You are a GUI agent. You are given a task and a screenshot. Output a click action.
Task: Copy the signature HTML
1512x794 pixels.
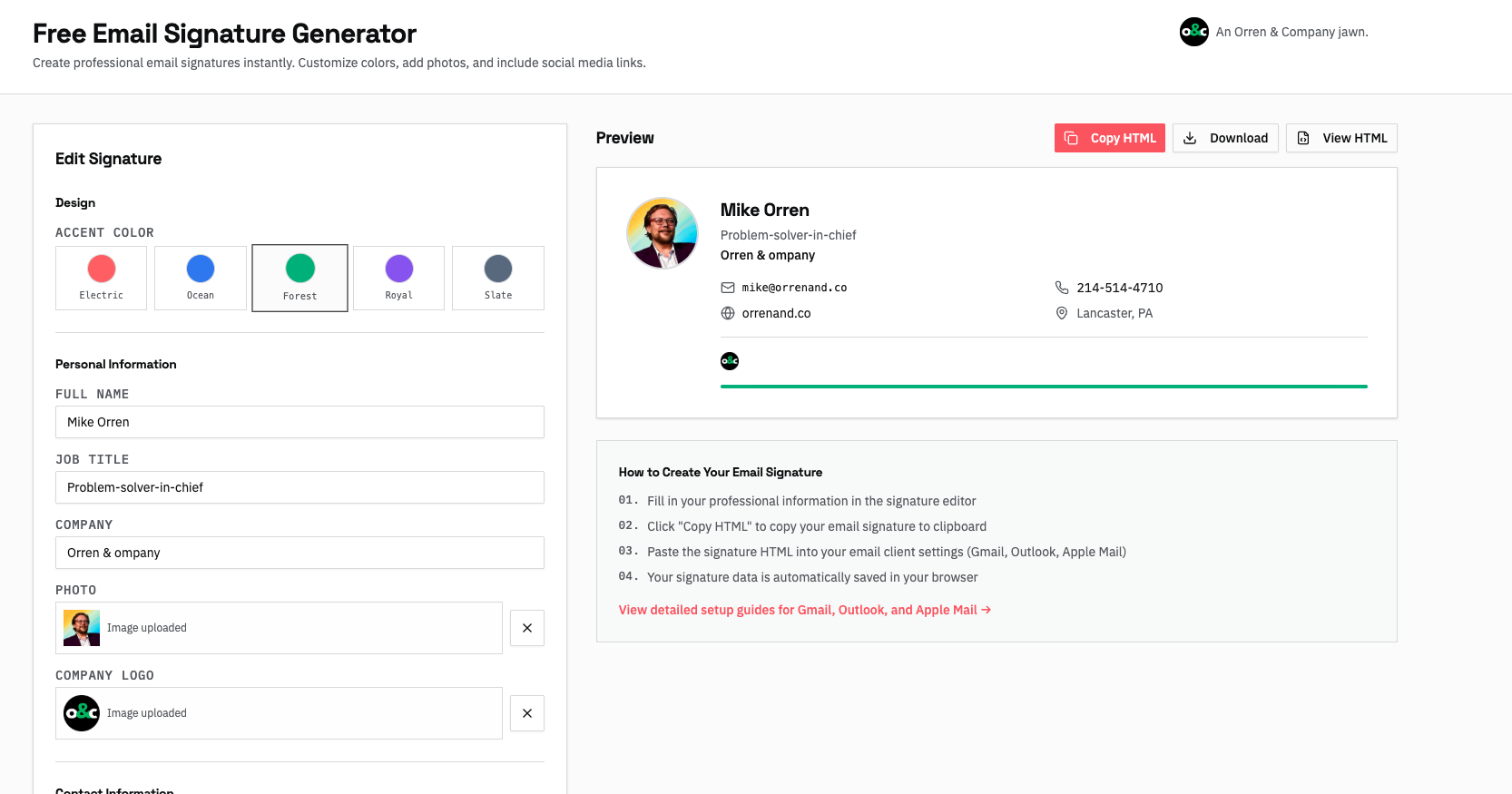[x=1110, y=138]
